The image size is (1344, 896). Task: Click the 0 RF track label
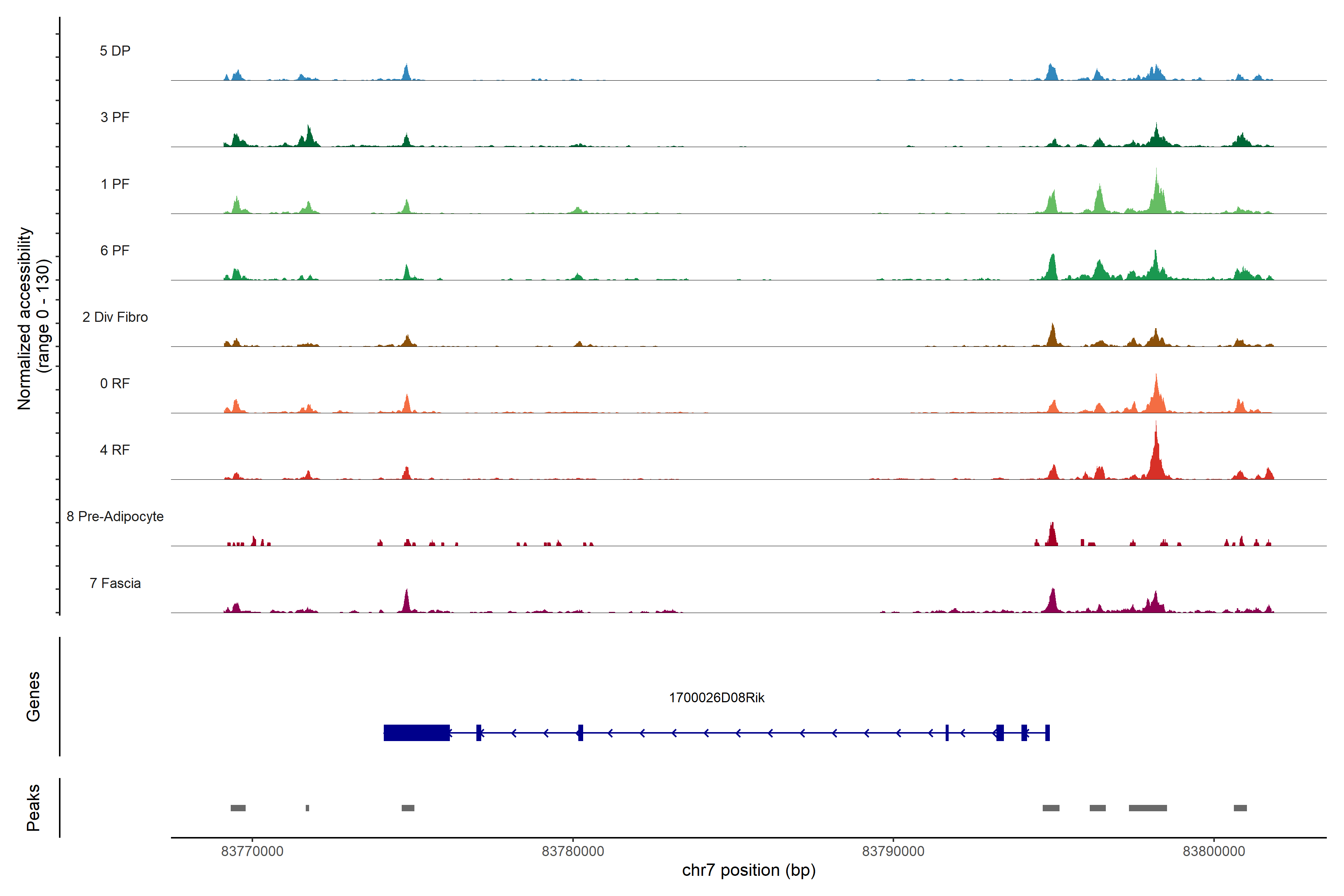115,383
